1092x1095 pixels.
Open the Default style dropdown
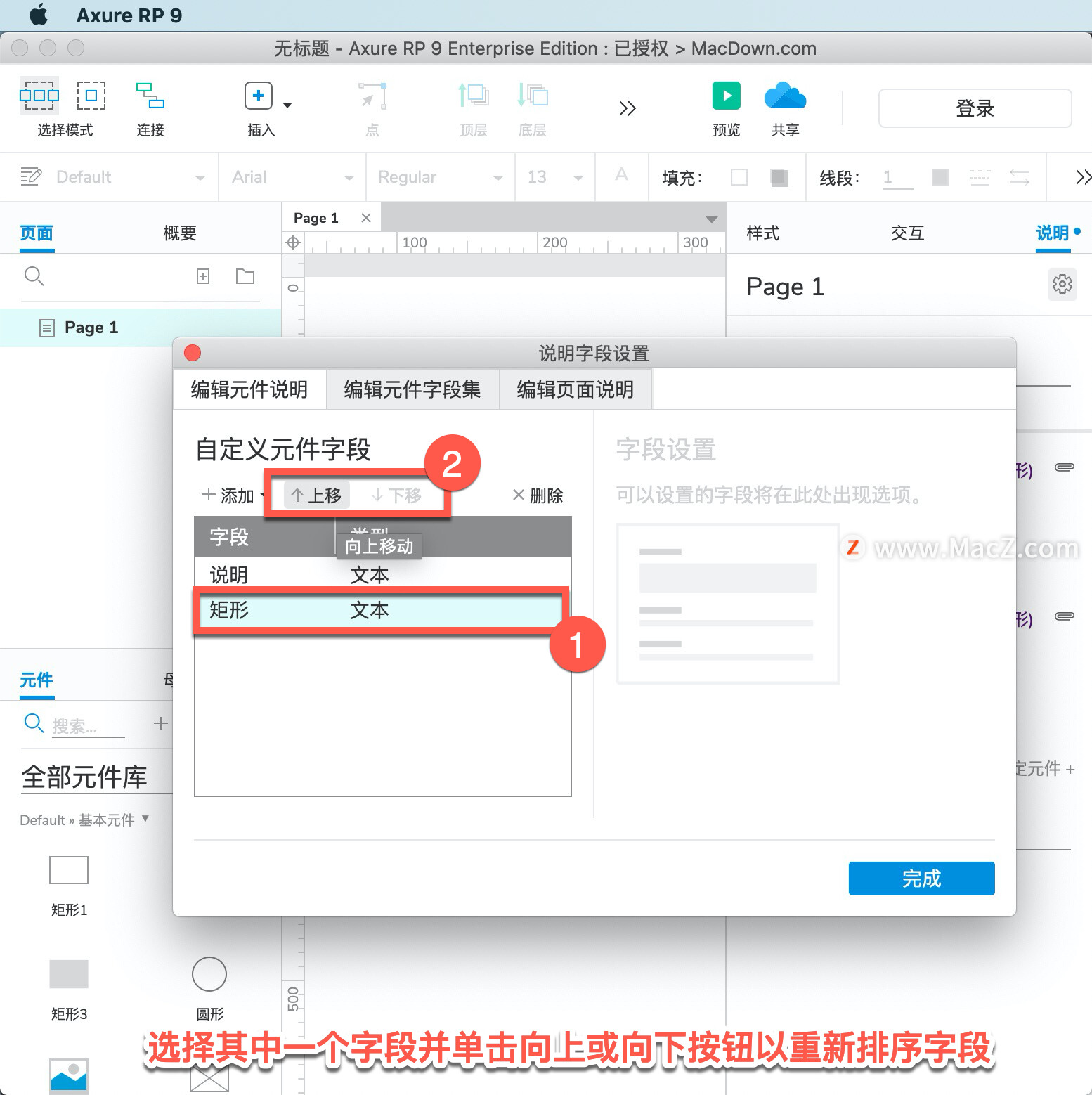click(x=201, y=178)
